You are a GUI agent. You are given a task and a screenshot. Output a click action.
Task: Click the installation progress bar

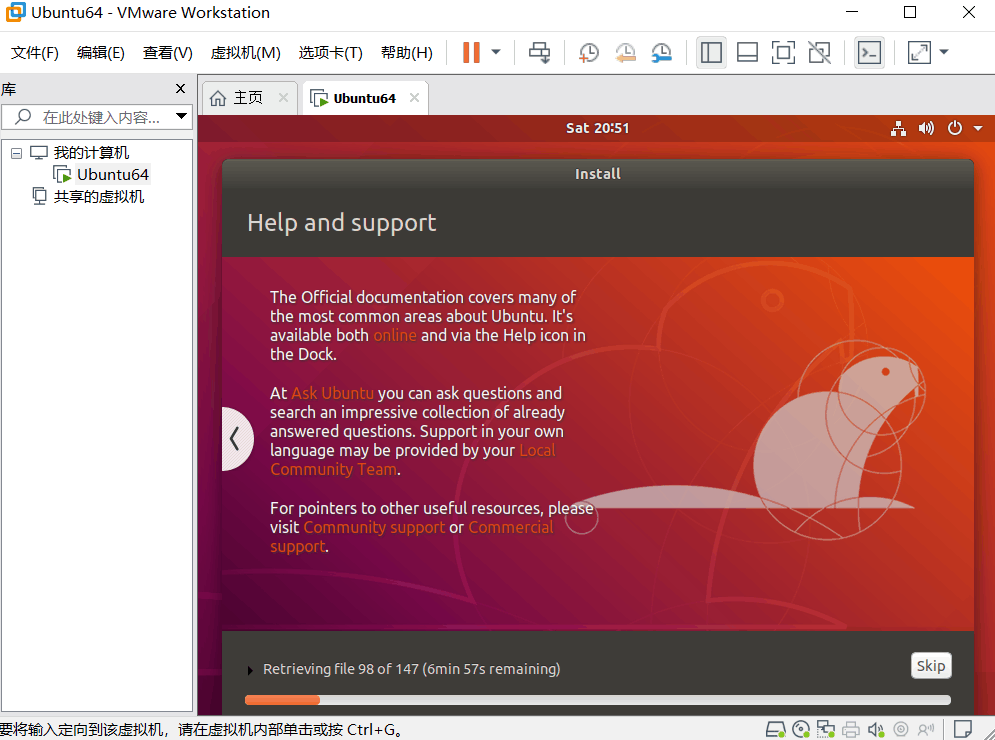pos(597,700)
